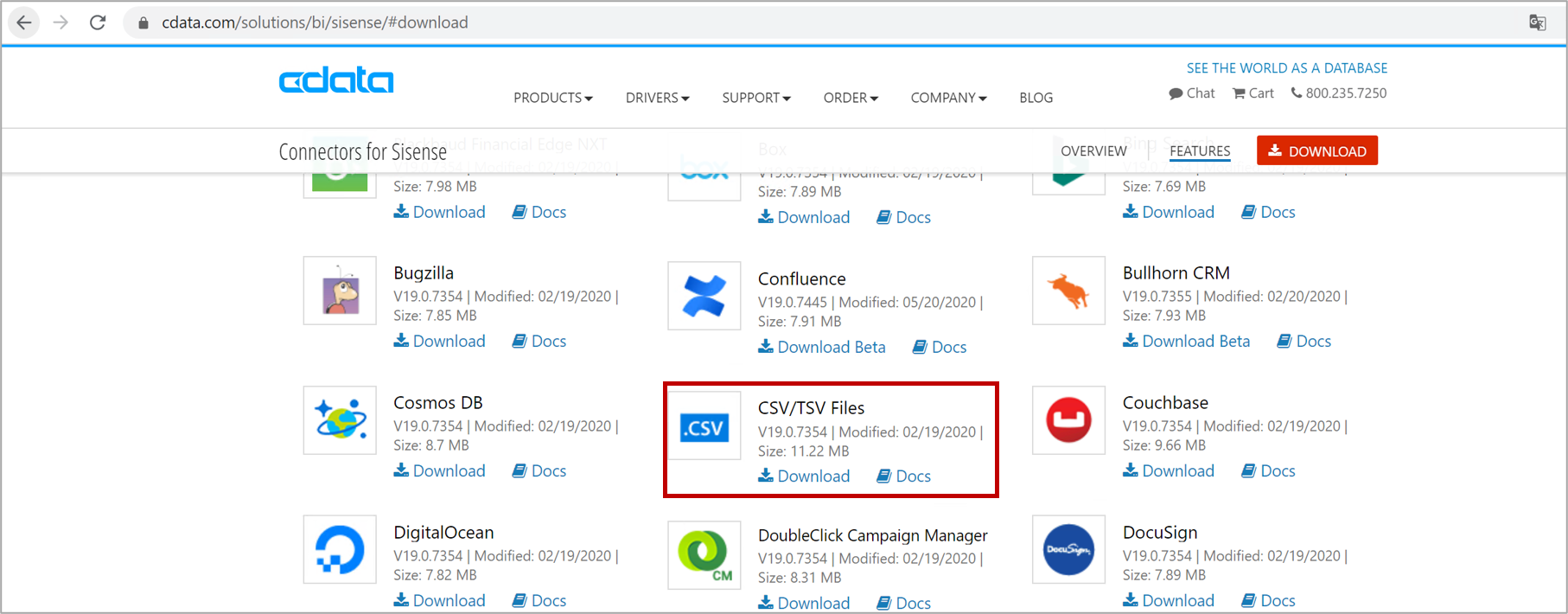Screen dimensions: 1568x614
Task: Reload the page with refresh icon
Action: tap(98, 22)
